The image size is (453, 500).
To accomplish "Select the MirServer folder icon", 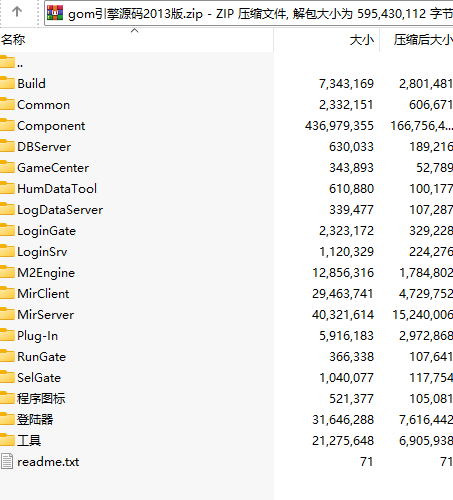I will 7,314.
